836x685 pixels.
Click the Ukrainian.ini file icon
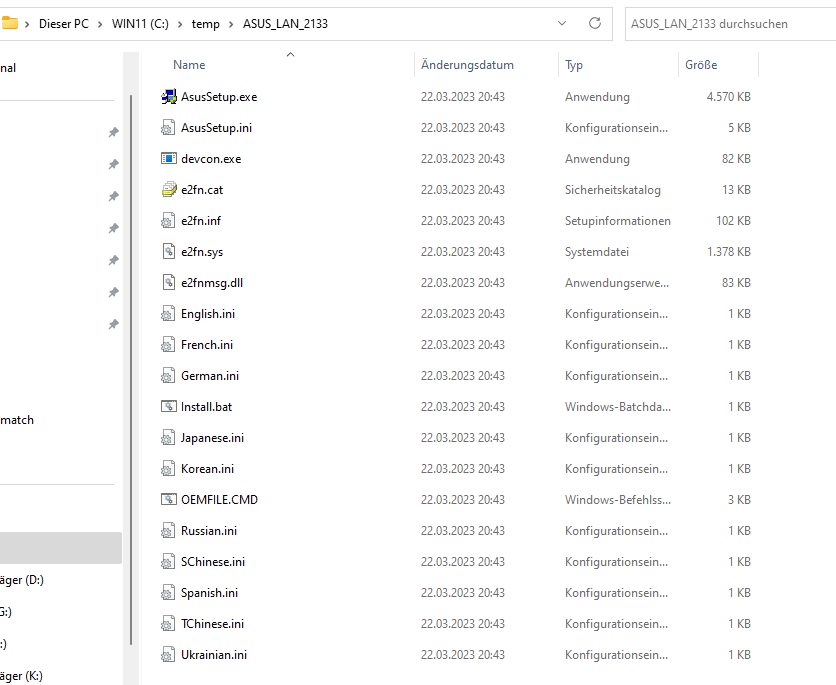click(x=168, y=654)
